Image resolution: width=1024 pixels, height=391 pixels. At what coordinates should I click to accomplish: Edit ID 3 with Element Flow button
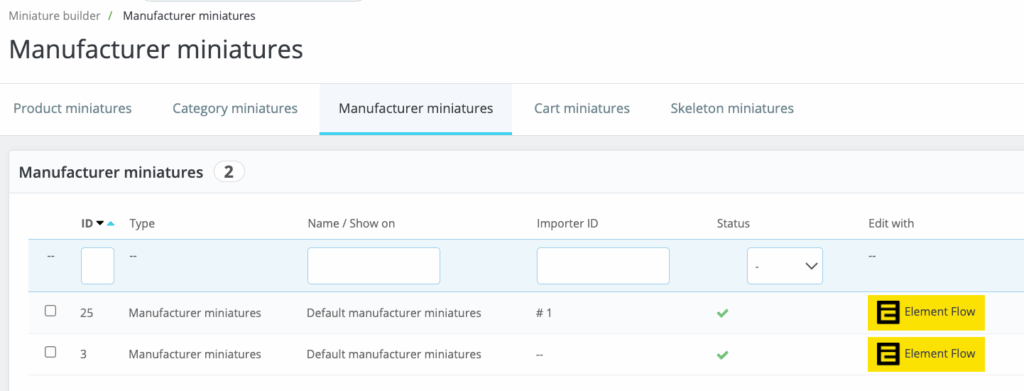click(926, 354)
